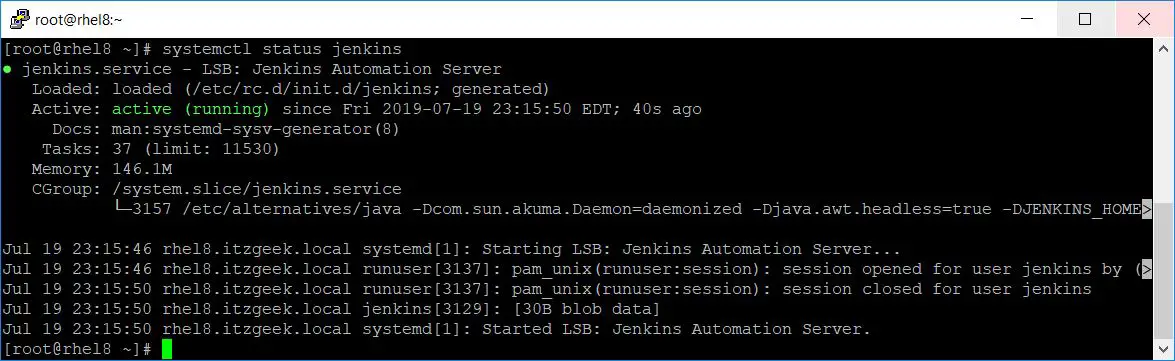This screenshot has height=361, width=1175.
Task: Click the green status dot beside jenkins.service
Action: click(7, 70)
